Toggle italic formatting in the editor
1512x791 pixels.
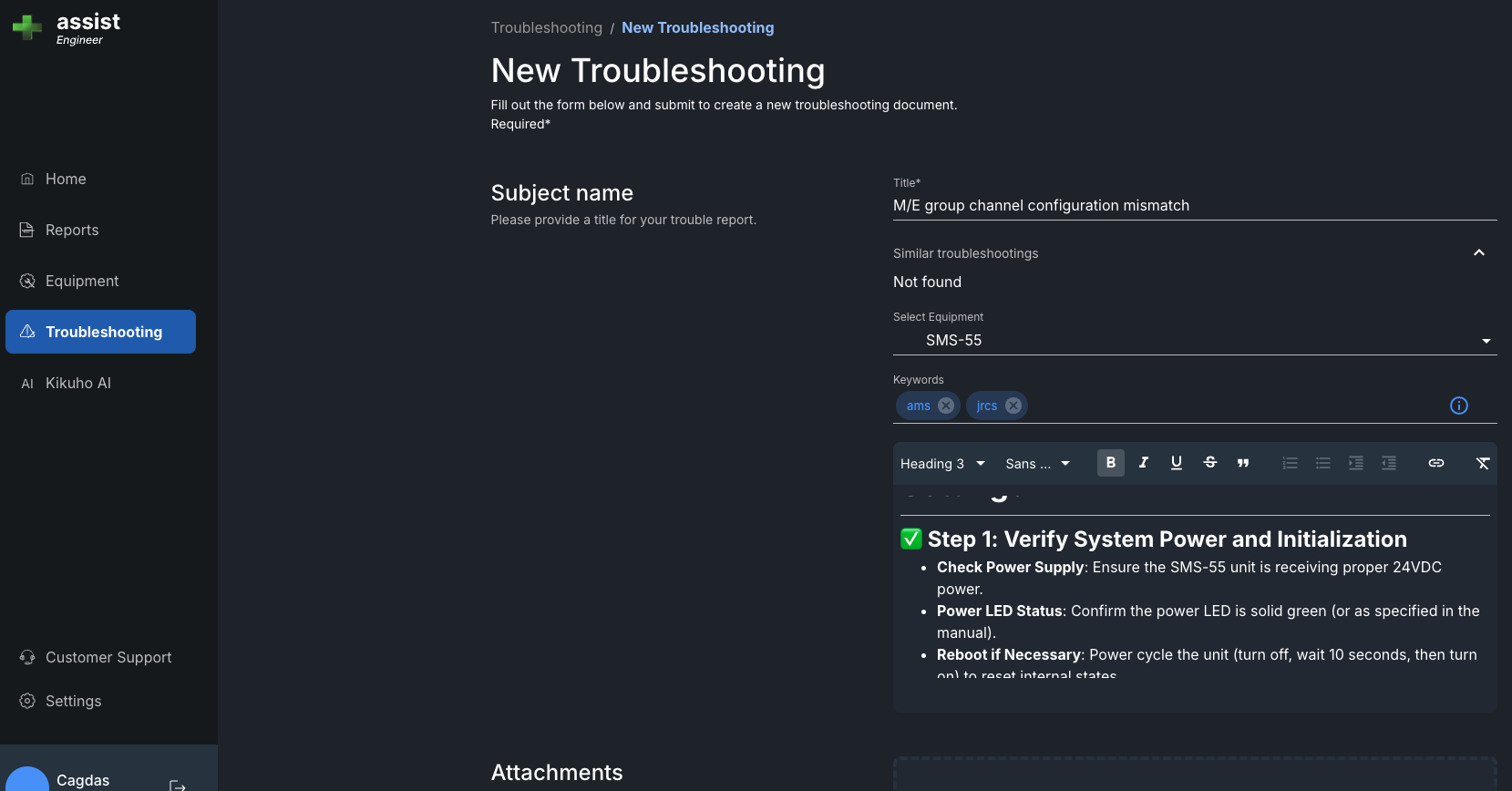point(1143,463)
